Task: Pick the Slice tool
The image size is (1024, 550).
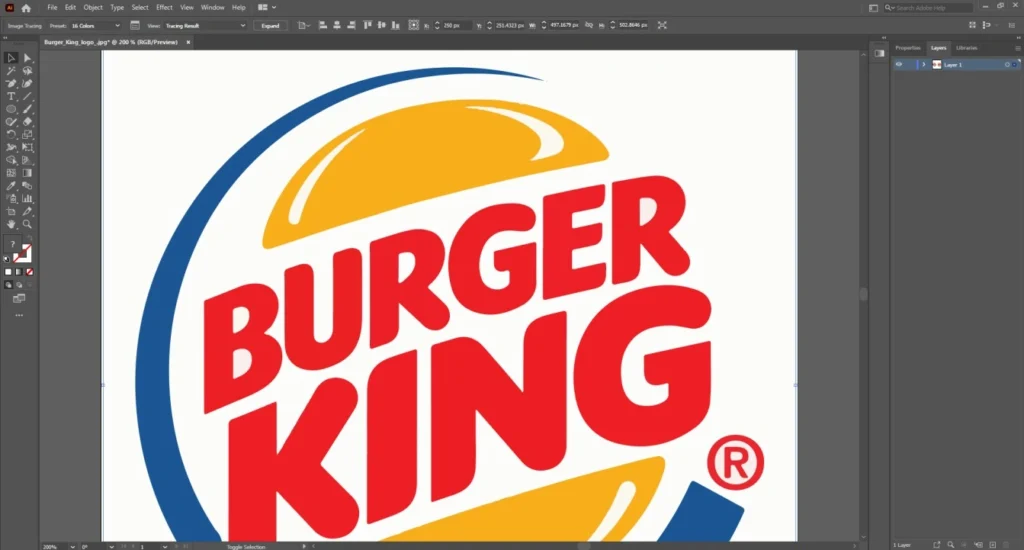Action: coord(27,212)
